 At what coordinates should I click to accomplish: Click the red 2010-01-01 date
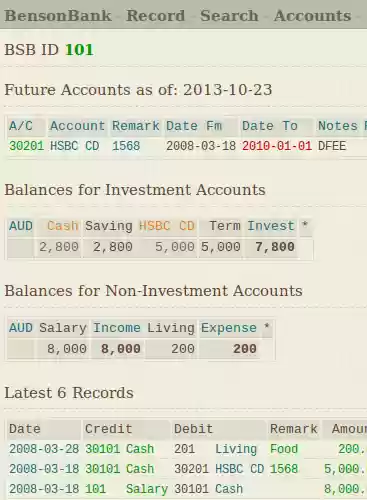[277, 146]
